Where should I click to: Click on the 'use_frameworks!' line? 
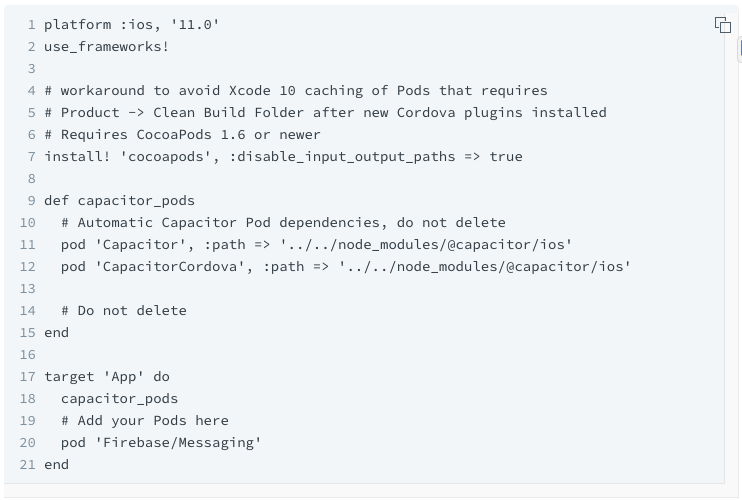click(106, 46)
